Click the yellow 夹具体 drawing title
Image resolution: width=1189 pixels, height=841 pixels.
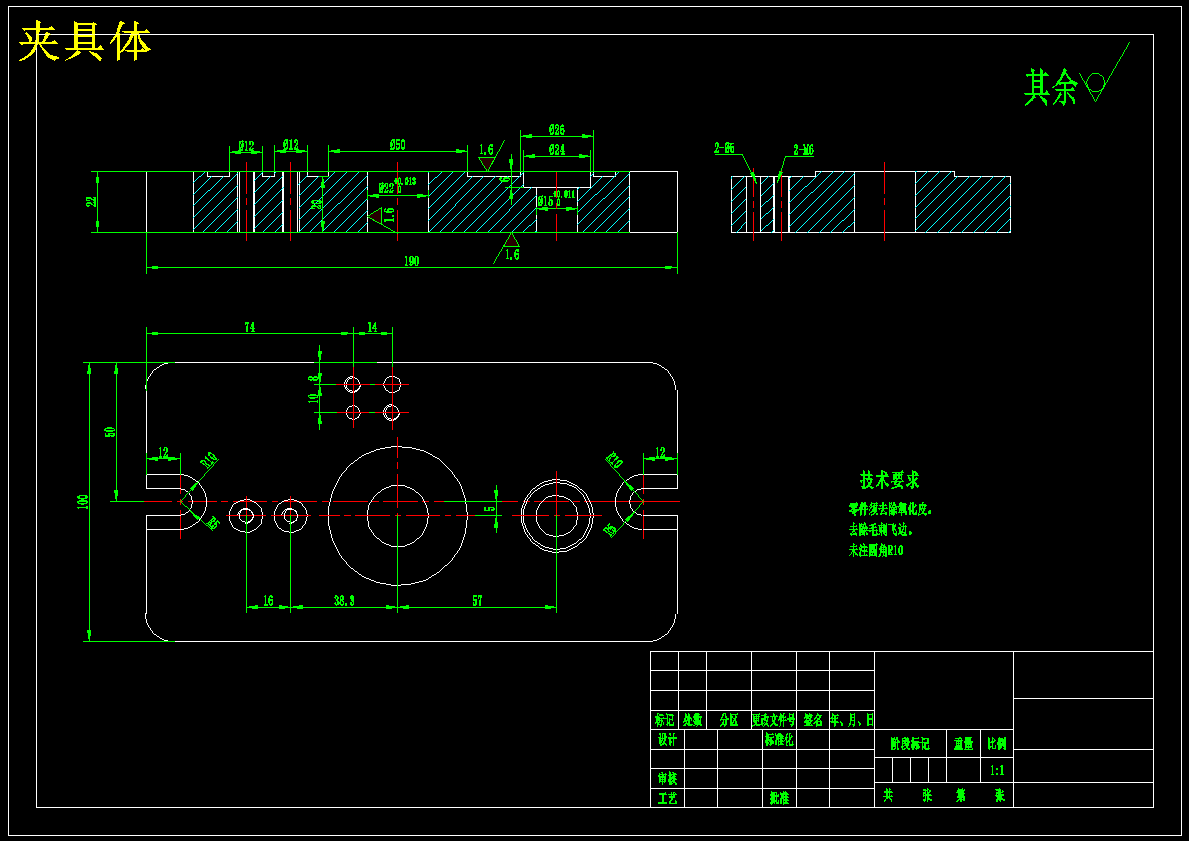pyautogui.click(x=84, y=42)
